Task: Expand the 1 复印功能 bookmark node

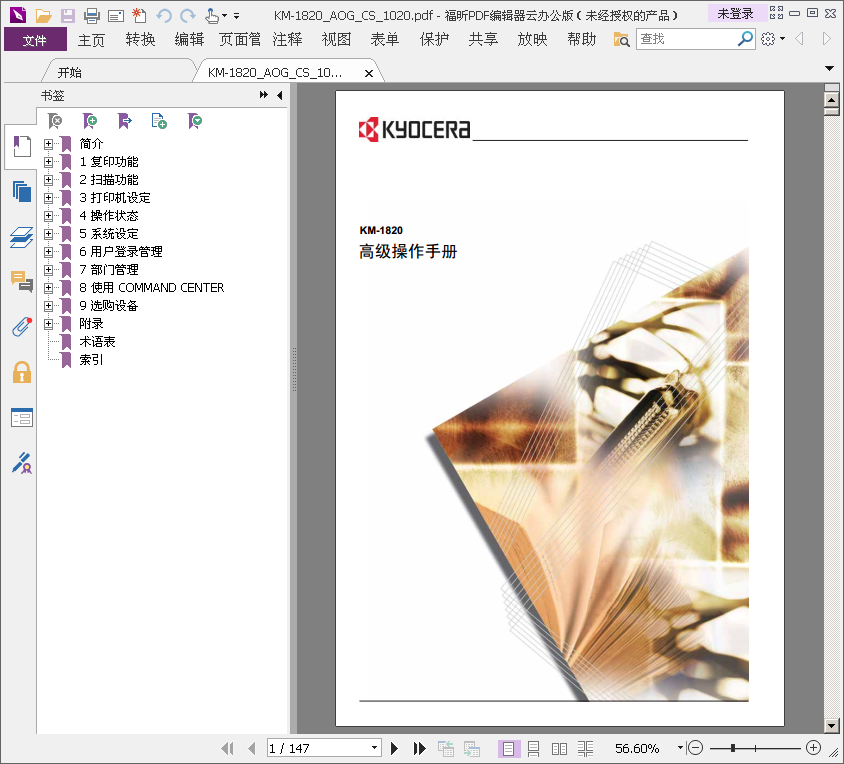Action: pyautogui.click(x=48, y=162)
